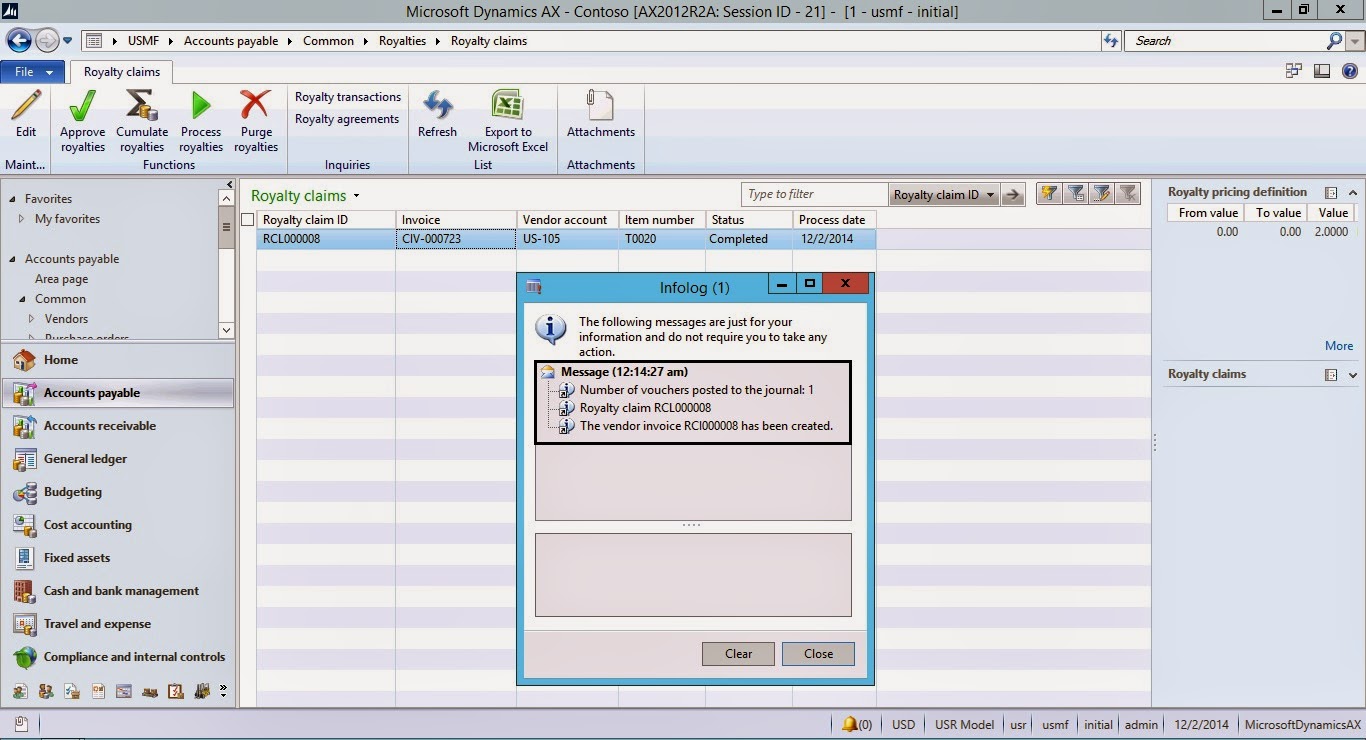Click the Close button in the Infolog dialog
This screenshot has width=1366, height=740.
pyautogui.click(x=817, y=653)
